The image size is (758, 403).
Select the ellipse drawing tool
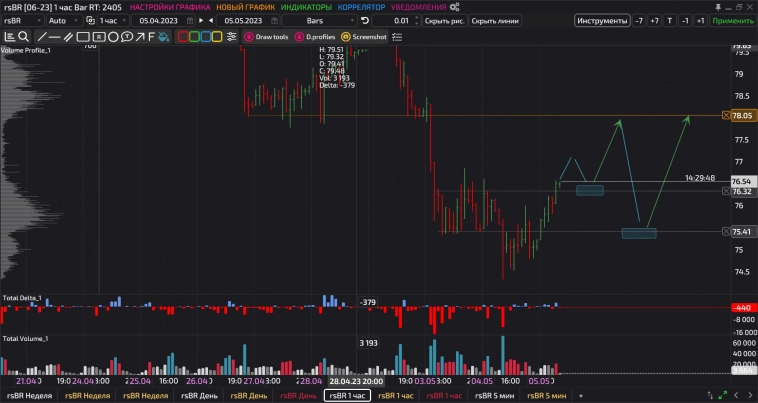pyautogui.click(x=113, y=37)
